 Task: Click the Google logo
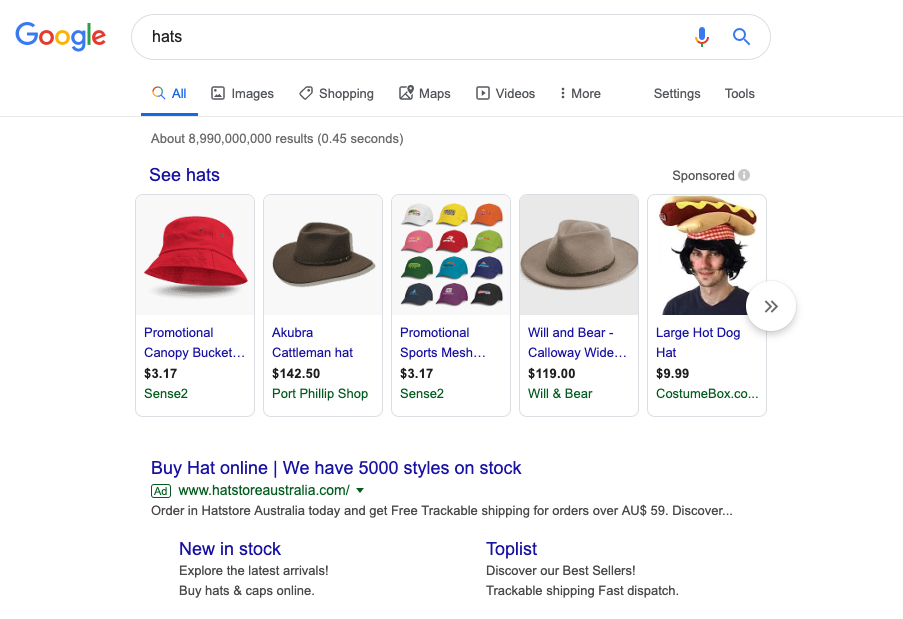(61, 37)
